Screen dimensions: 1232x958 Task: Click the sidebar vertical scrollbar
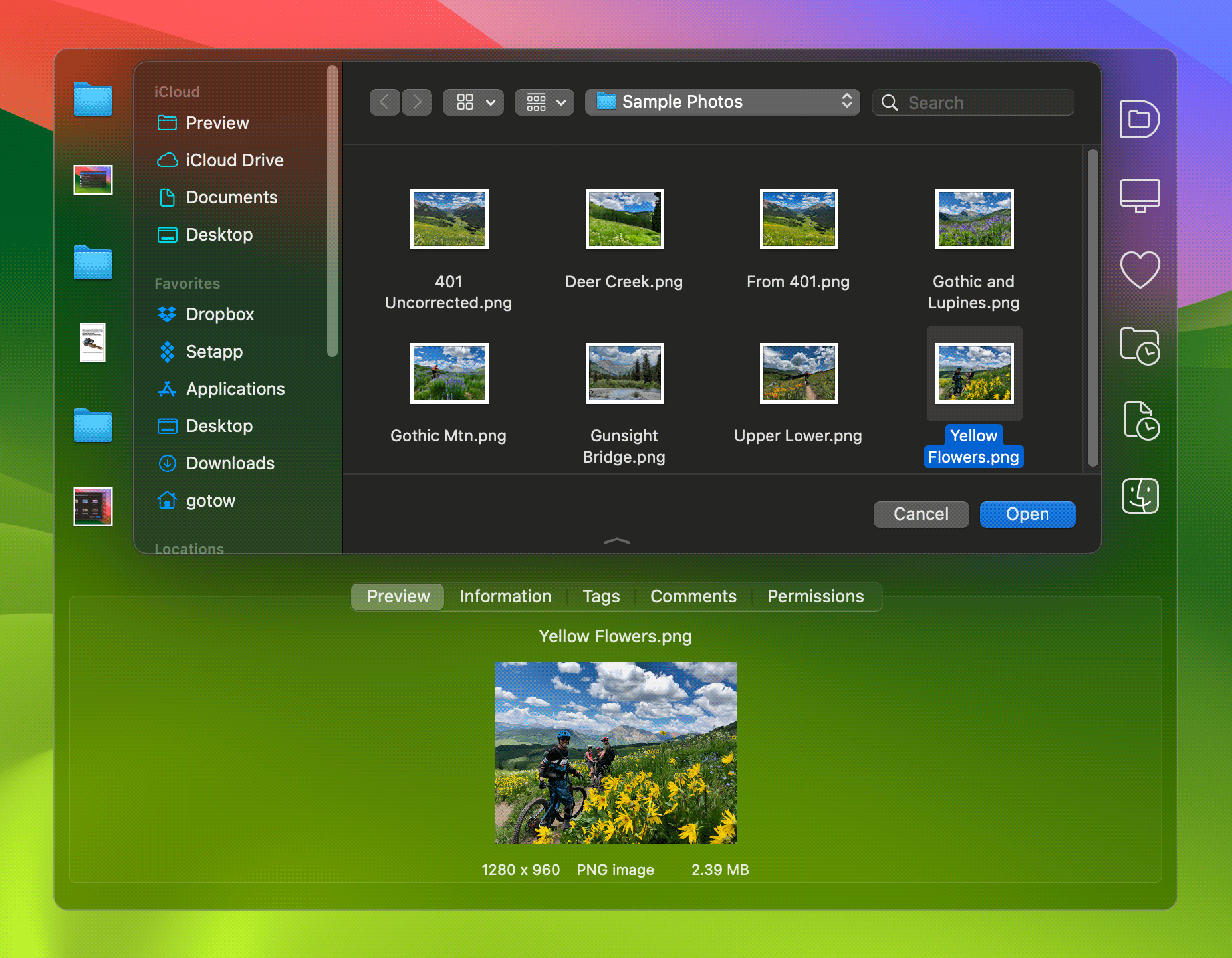(x=332, y=211)
